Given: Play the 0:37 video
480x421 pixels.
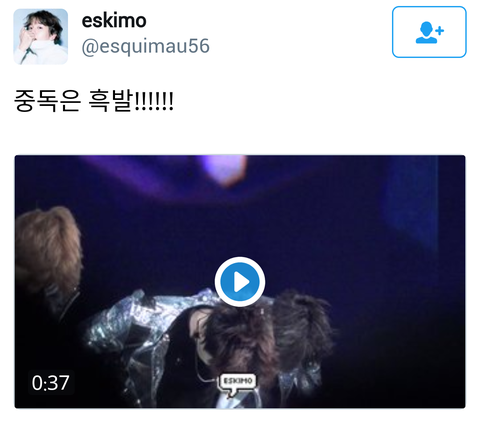Looking at the screenshot, I should 240,282.
